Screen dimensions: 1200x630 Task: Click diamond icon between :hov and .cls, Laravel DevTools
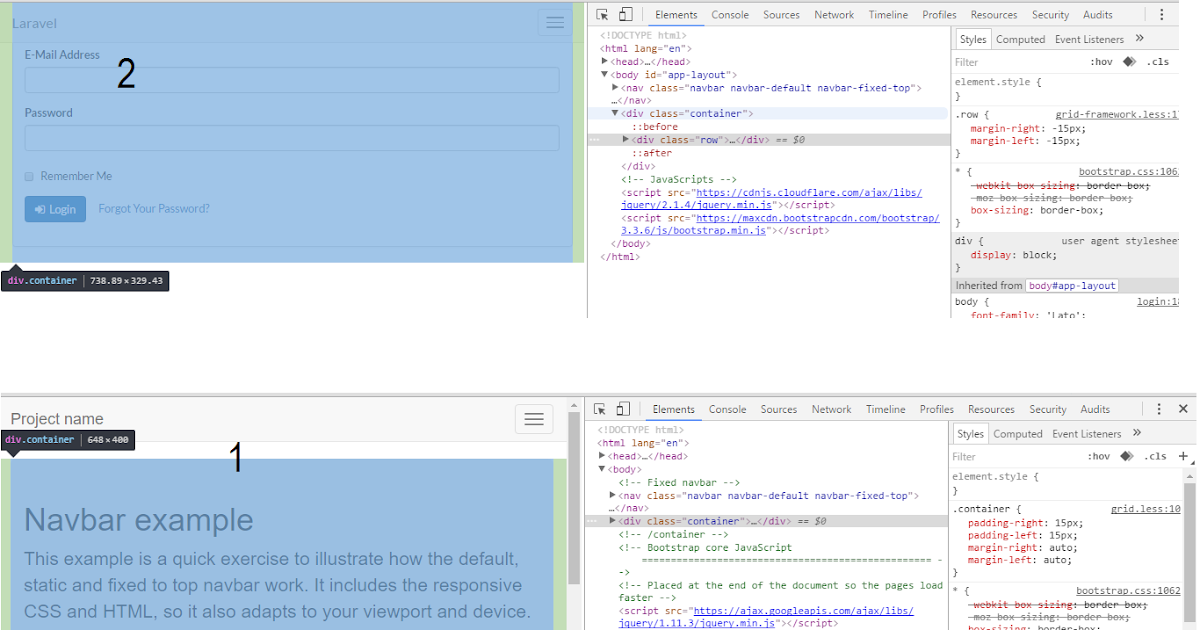tap(1129, 62)
